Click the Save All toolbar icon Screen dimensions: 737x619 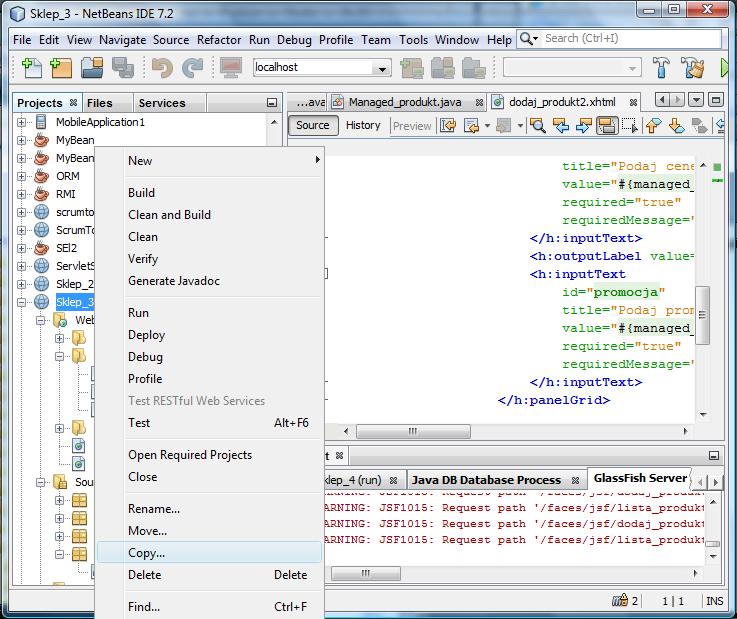click(123, 68)
